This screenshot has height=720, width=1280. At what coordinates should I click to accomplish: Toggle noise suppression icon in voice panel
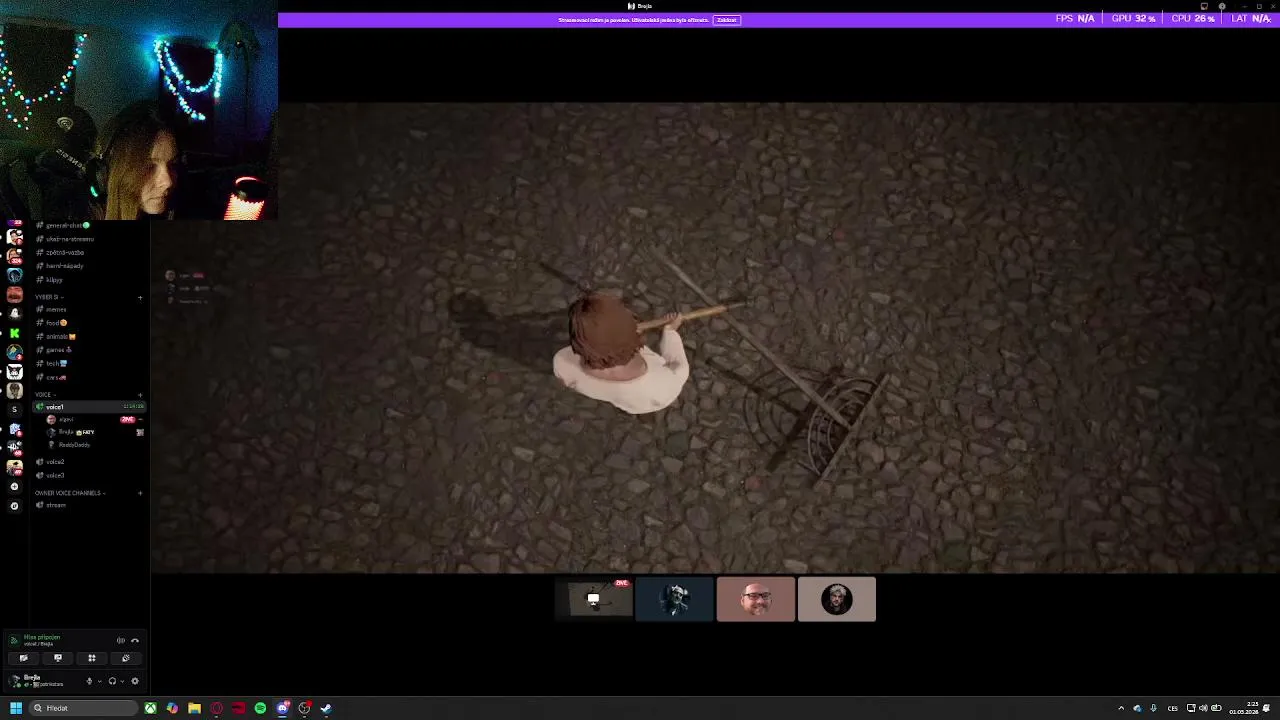click(x=121, y=641)
